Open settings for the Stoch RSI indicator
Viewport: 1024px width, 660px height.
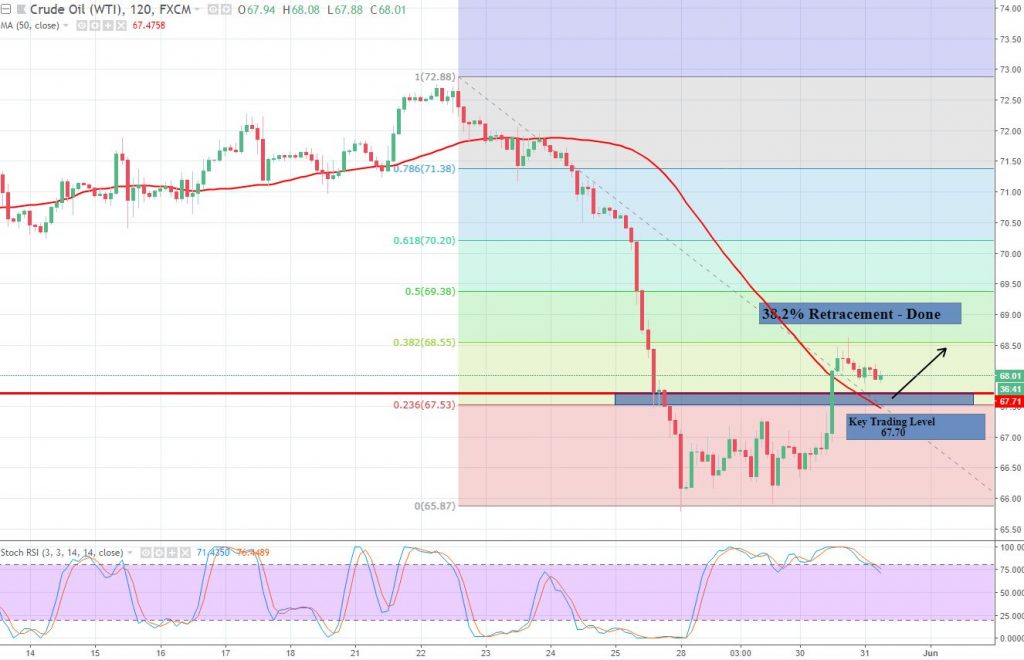(159, 552)
